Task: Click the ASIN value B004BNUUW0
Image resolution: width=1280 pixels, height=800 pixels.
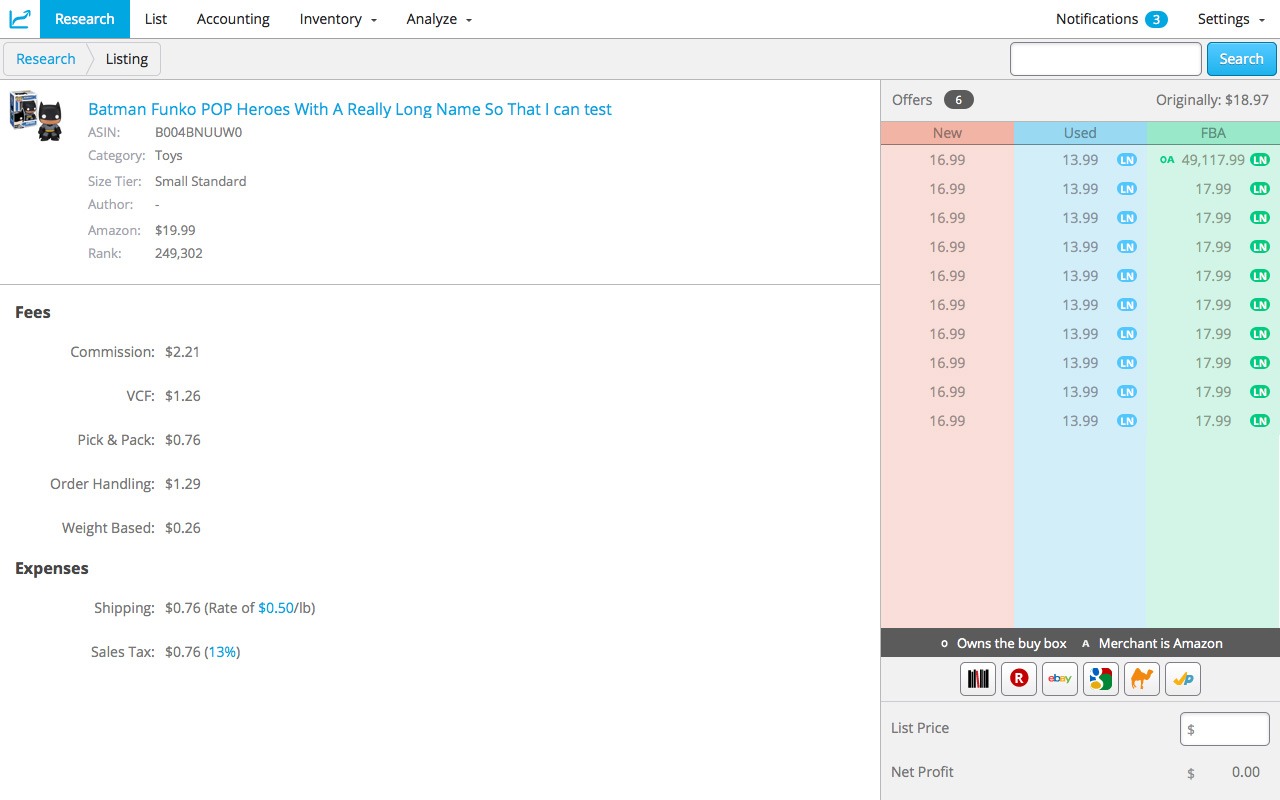Action: click(198, 132)
